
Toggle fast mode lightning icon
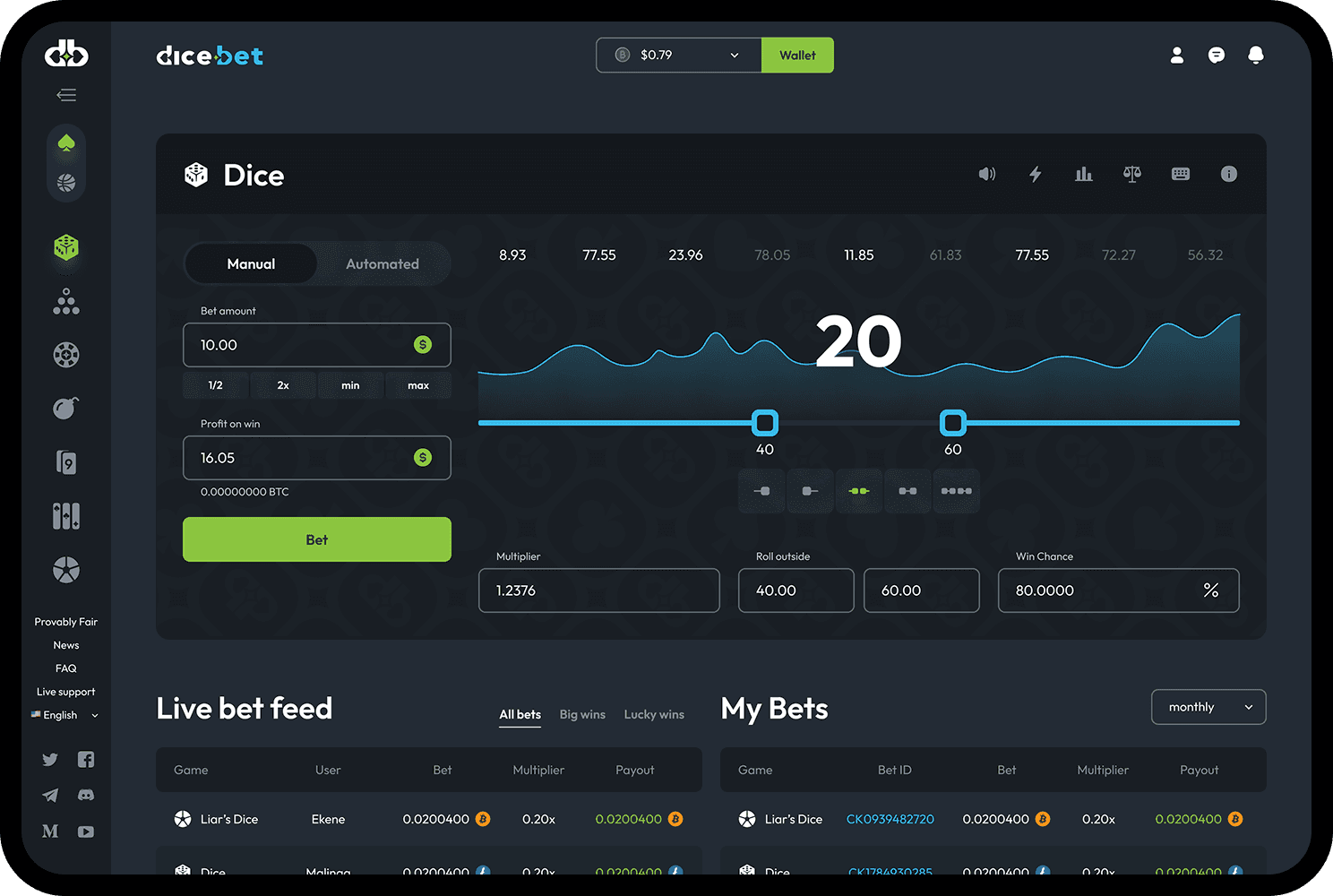click(x=1036, y=174)
